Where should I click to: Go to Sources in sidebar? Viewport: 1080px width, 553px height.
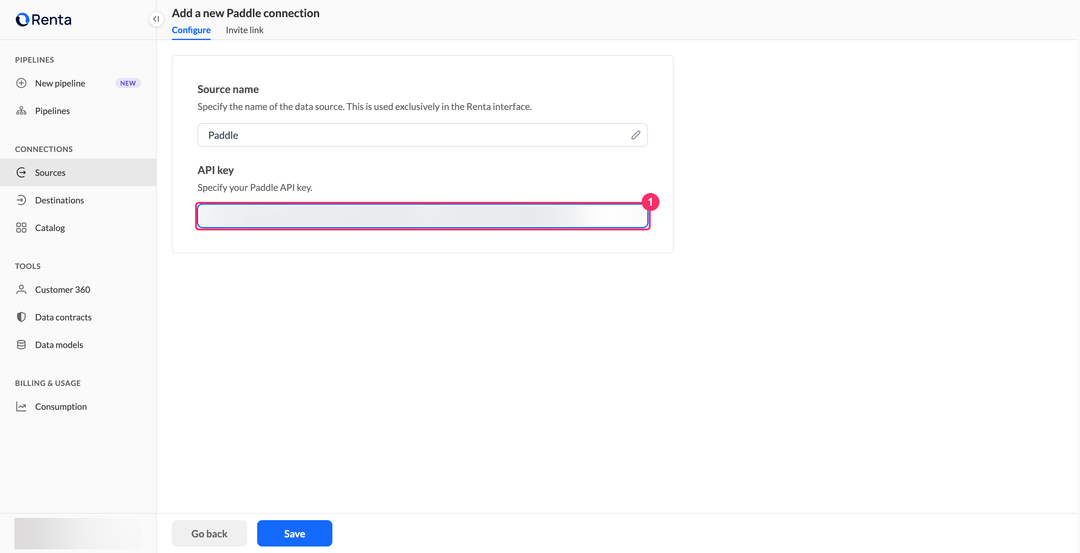(x=78, y=173)
